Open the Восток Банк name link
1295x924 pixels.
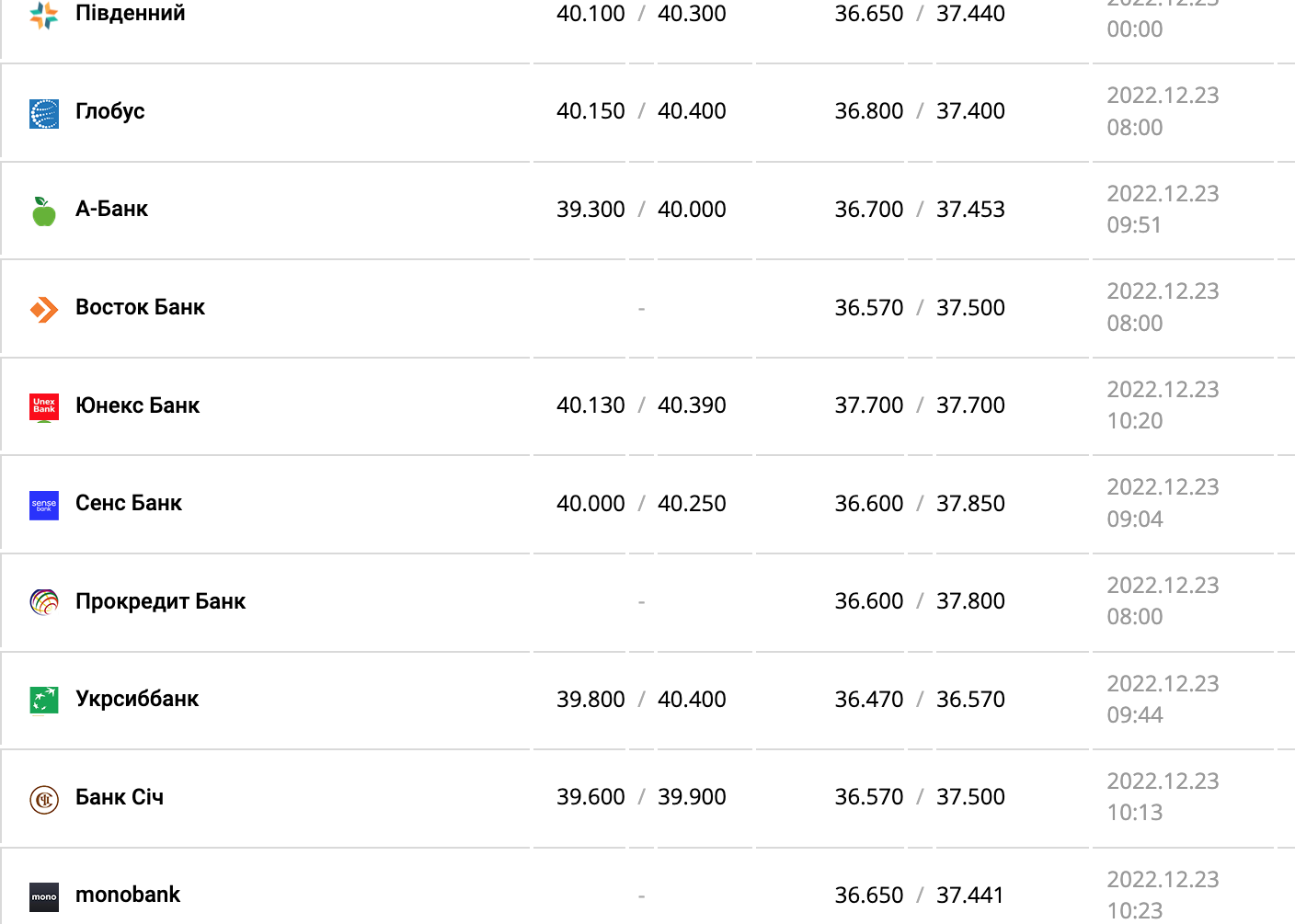140,307
